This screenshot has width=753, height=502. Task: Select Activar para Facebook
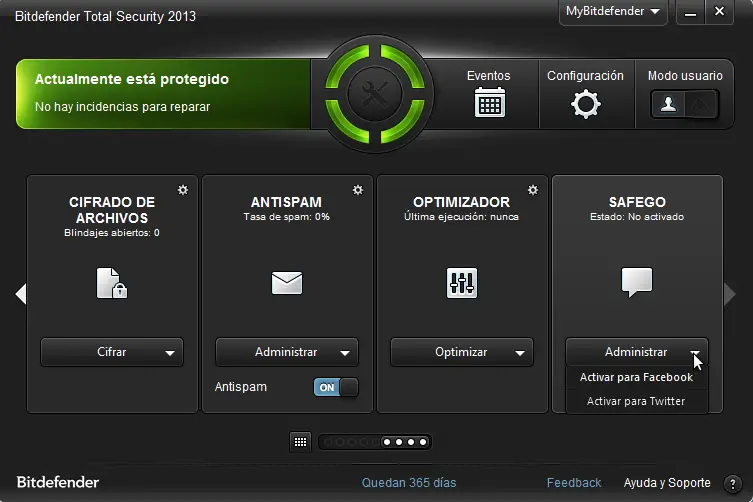(x=636, y=378)
